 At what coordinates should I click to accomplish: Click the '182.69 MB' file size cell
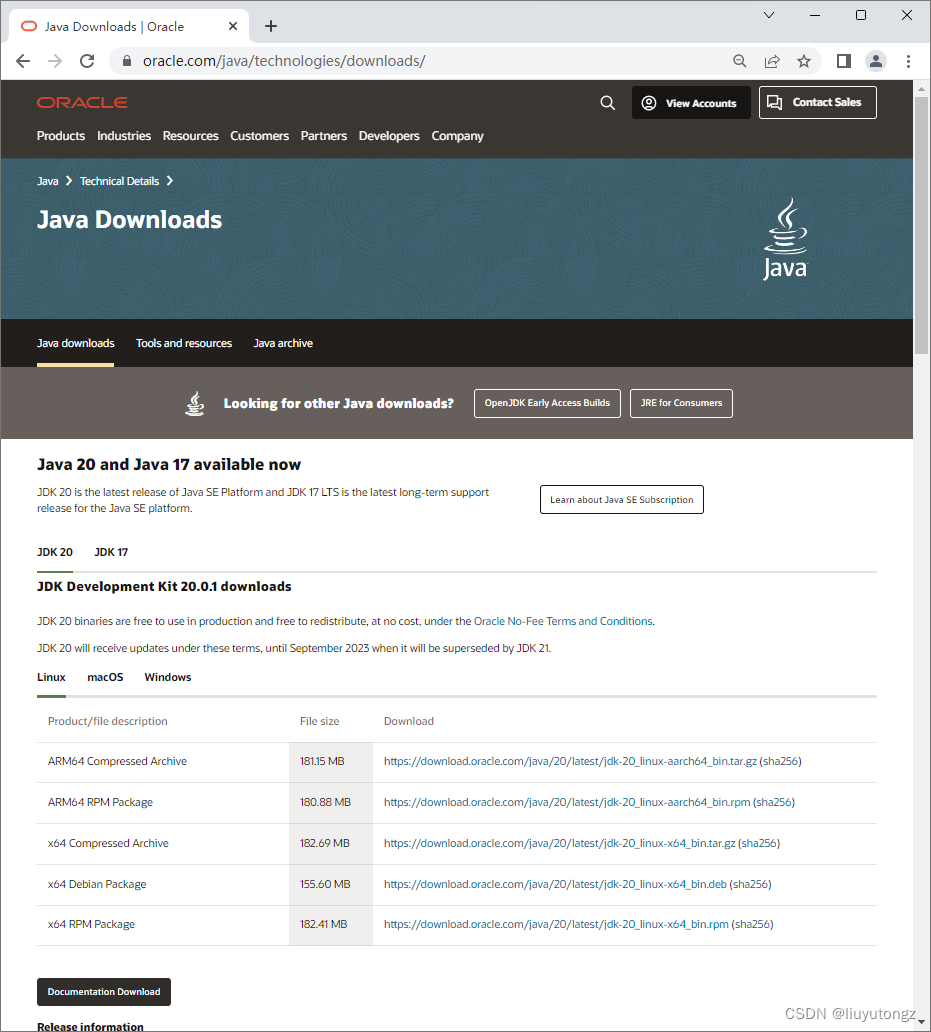coord(330,843)
